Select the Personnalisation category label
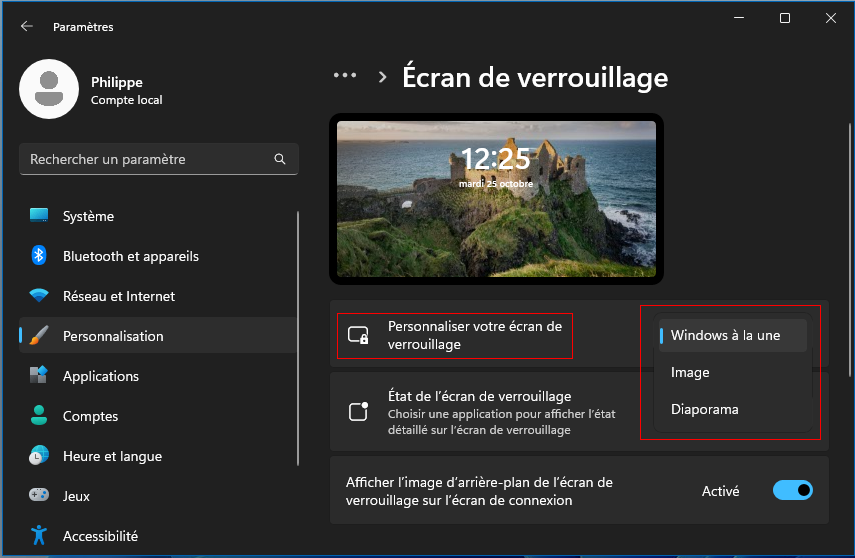855x558 pixels. pyautogui.click(x=113, y=336)
